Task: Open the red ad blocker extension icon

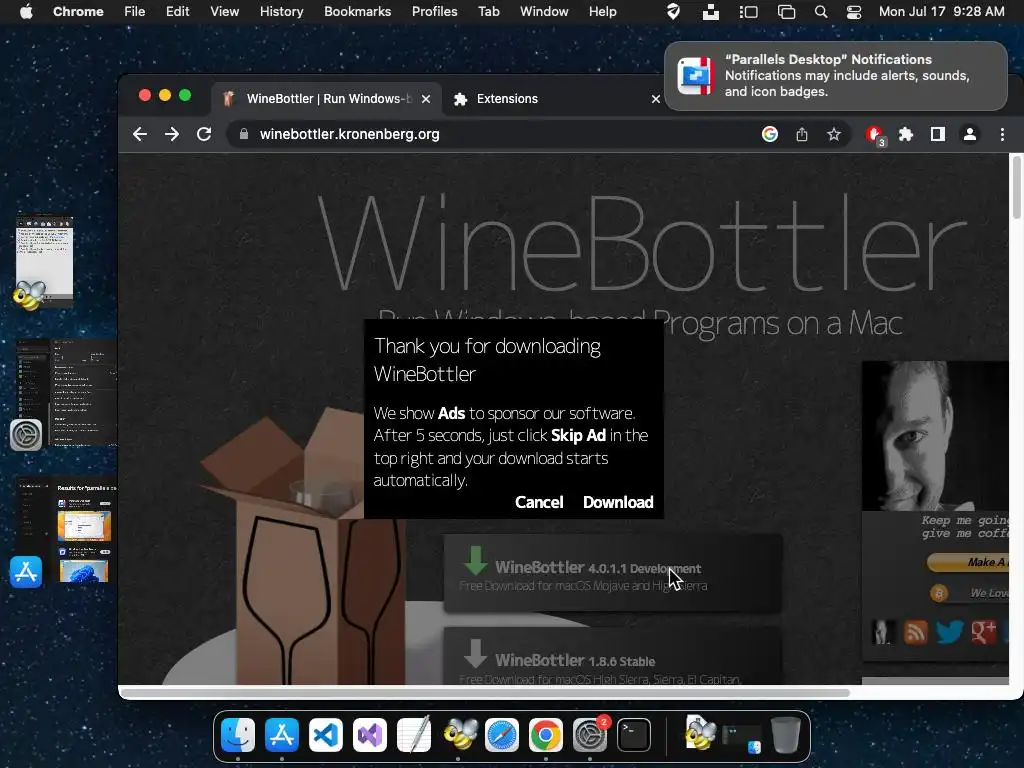Action: coord(874,135)
